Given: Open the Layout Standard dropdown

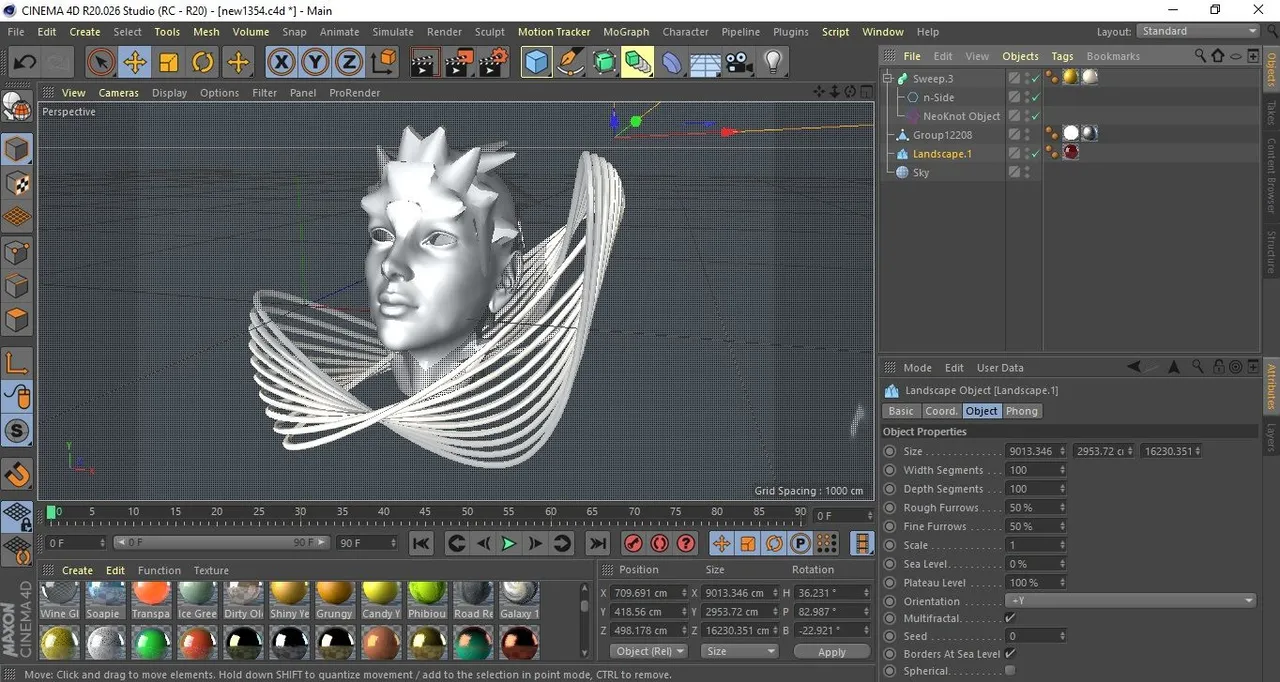Looking at the screenshot, I should point(1198,32).
